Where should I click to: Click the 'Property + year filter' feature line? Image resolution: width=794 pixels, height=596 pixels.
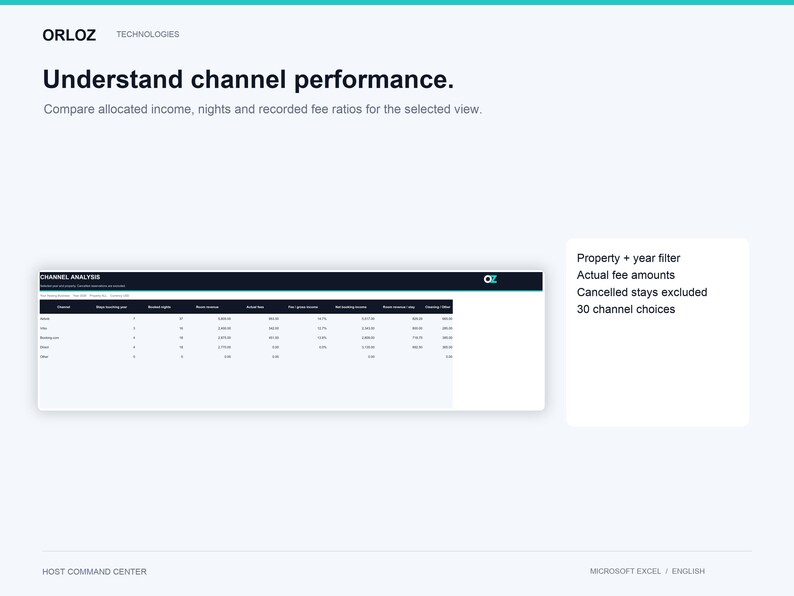[x=628, y=258]
